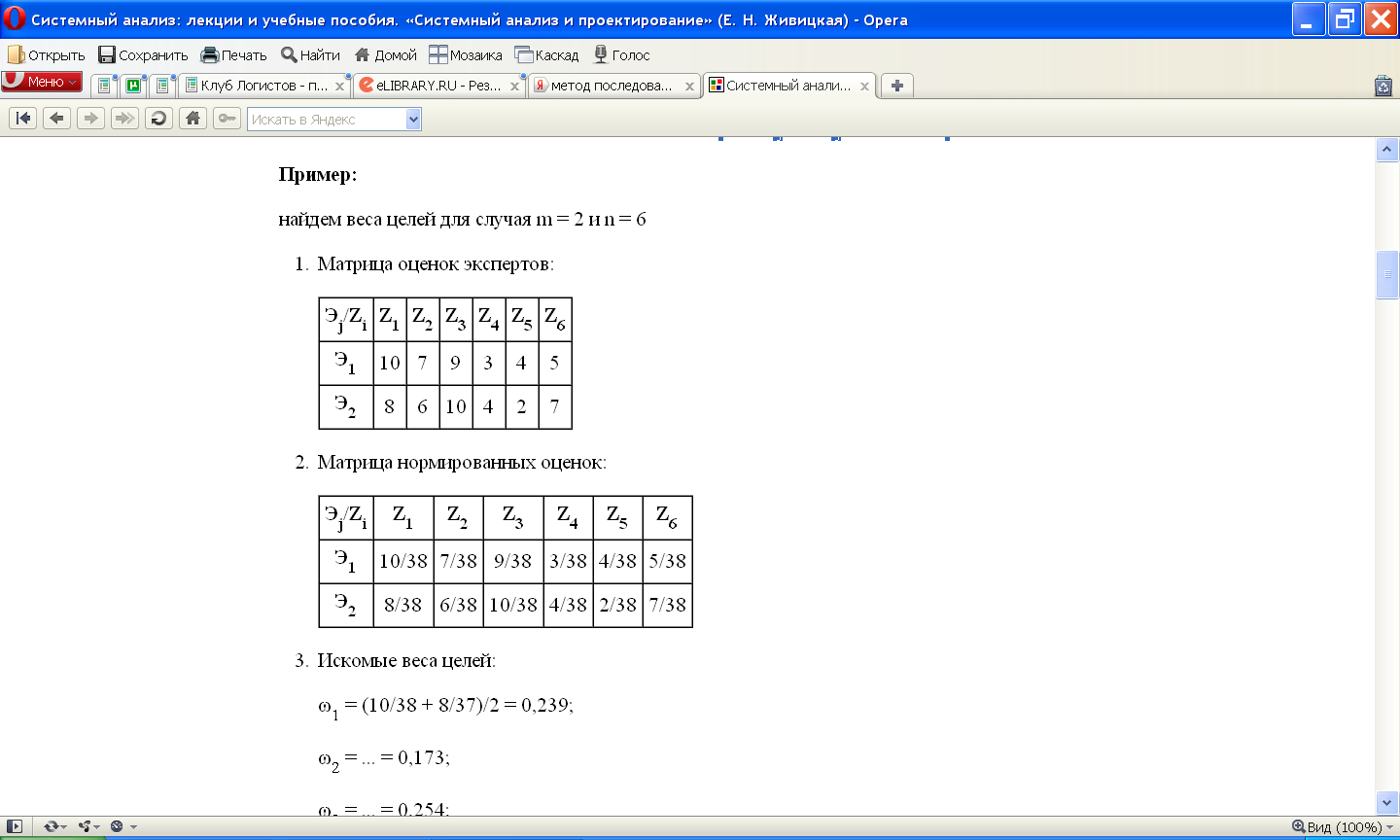The image size is (1400, 840).
Task: Click the cell 6/38 in row Э2
Action: pos(458,605)
